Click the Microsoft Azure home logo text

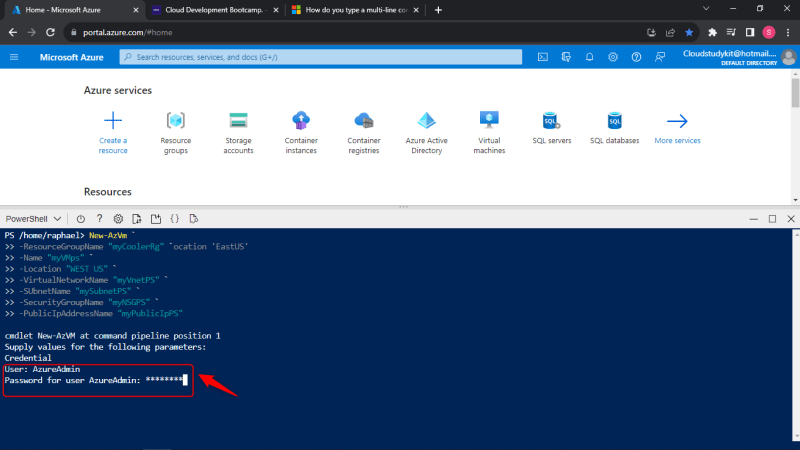click(71, 57)
